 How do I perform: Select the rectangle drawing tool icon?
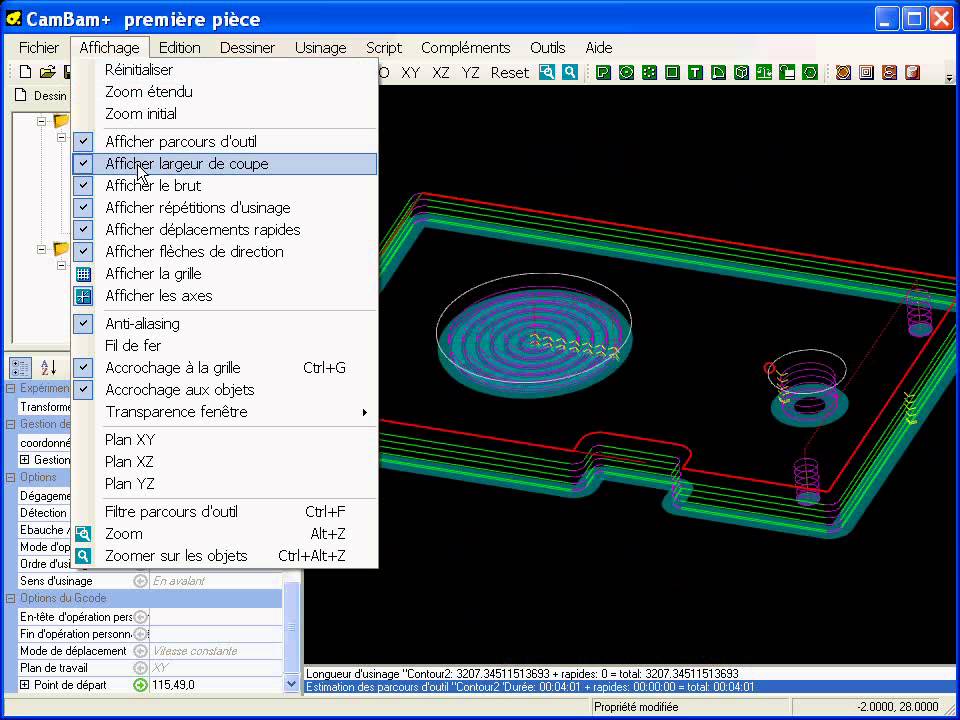[672, 73]
